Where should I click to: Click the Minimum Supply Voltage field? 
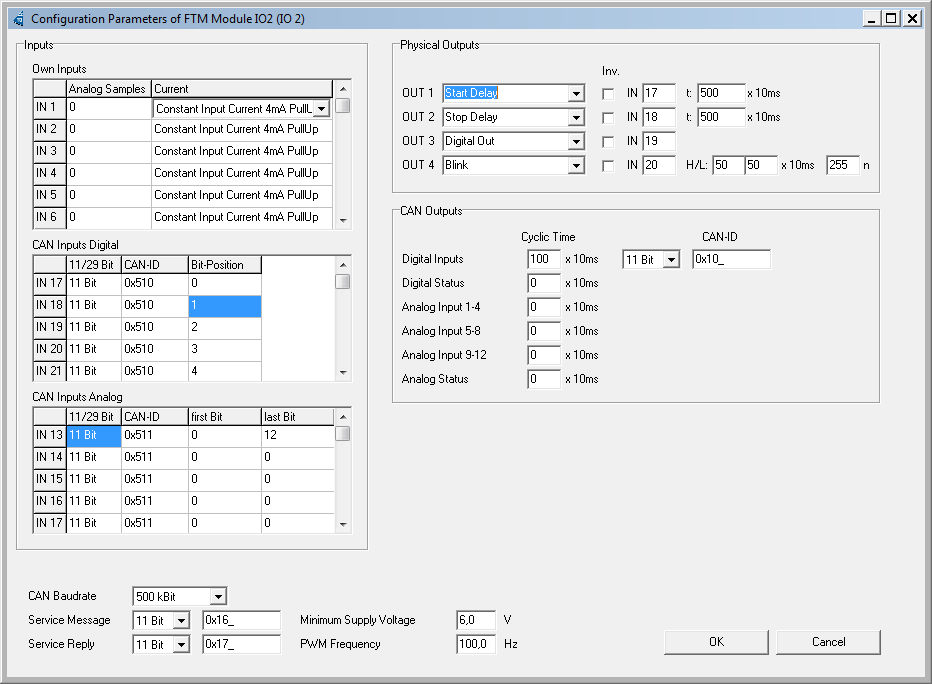[476, 620]
